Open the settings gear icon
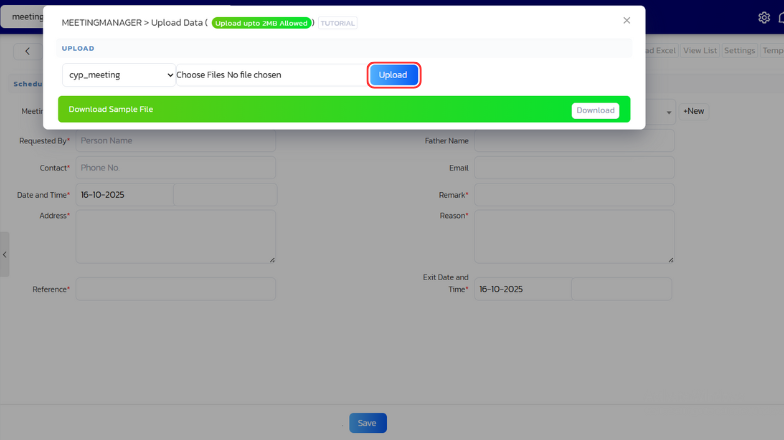The width and height of the screenshot is (784, 440). coord(764,18)
